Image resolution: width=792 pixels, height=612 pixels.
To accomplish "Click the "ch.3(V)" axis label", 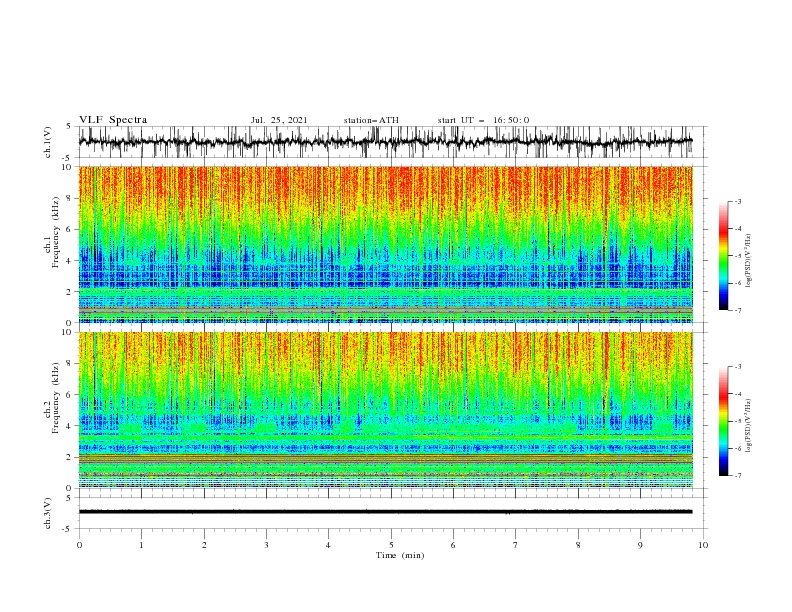I will pos(48,513).
